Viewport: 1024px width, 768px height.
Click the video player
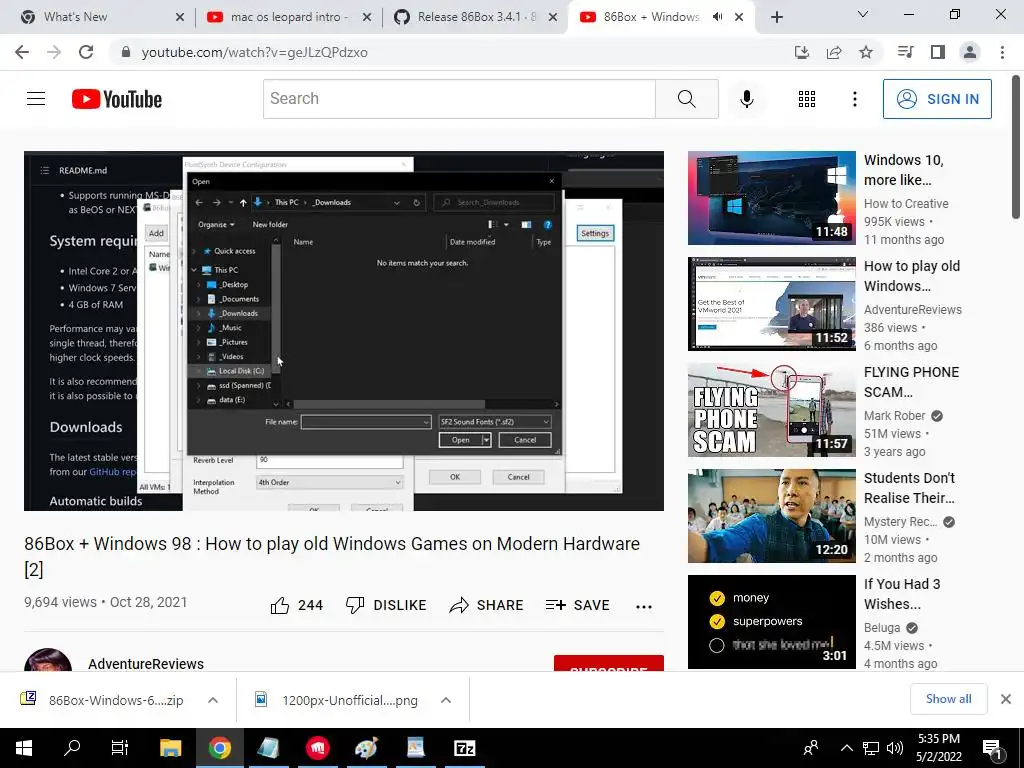coord(344,331)
